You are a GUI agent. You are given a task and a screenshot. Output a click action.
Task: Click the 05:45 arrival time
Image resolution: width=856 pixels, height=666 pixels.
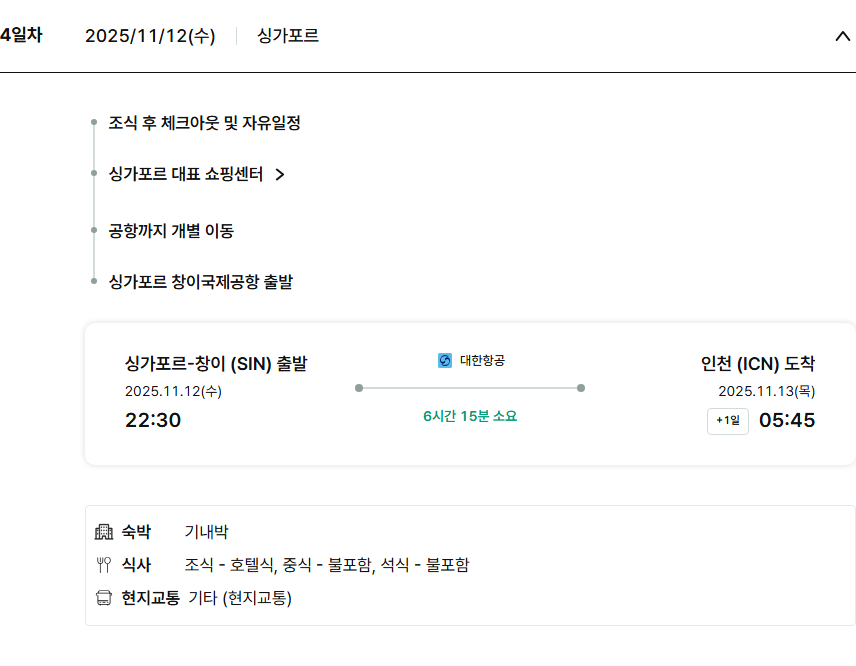point(787,420)
